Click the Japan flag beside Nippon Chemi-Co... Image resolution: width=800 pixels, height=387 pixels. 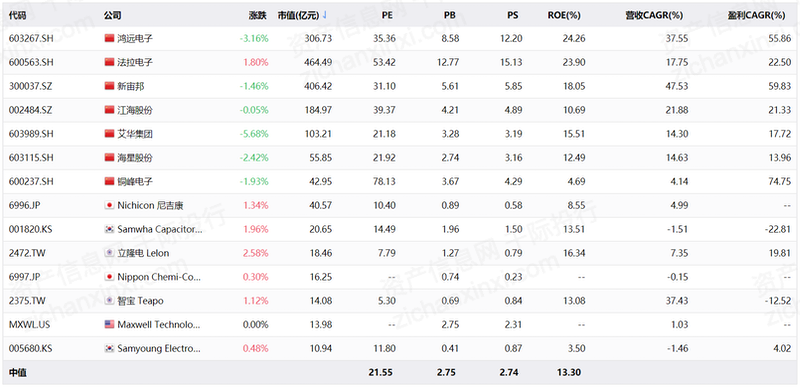(109, 277)
